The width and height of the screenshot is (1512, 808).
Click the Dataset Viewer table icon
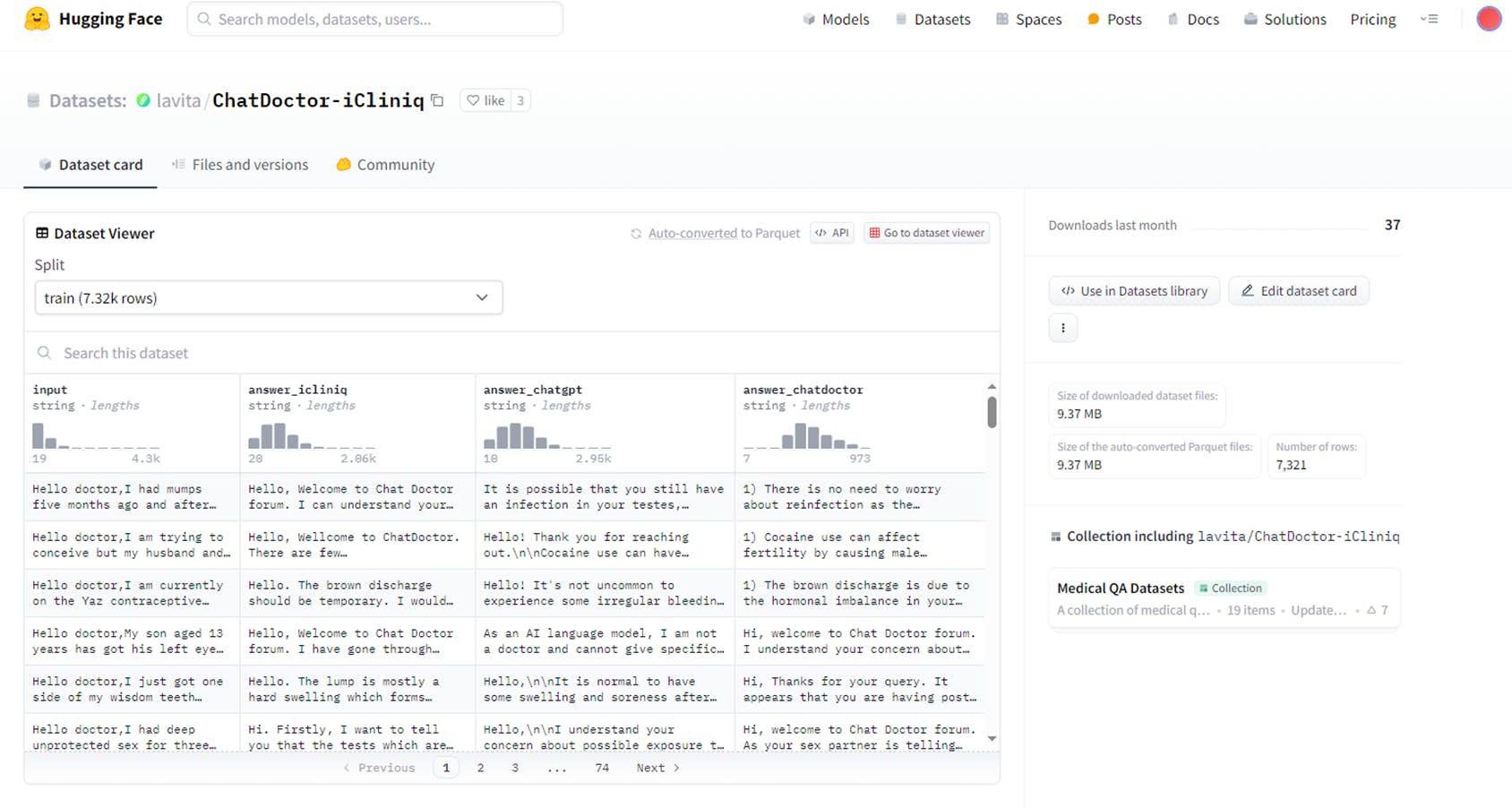point(42,233)
